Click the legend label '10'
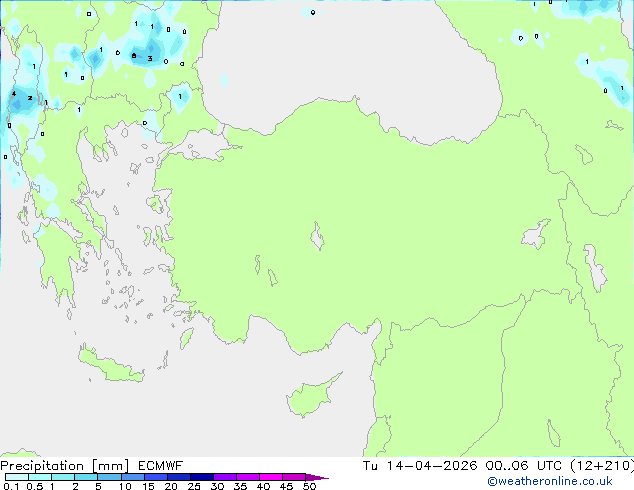 (x=125, y=486)
